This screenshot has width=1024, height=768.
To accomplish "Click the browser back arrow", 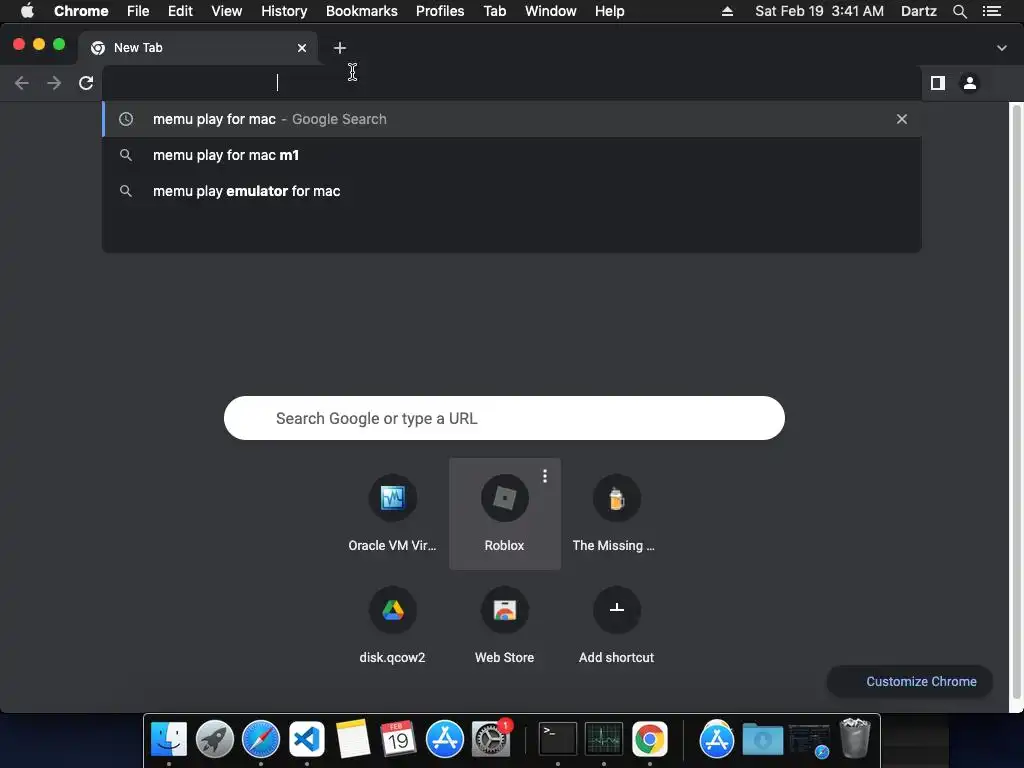I will [22, 83].
